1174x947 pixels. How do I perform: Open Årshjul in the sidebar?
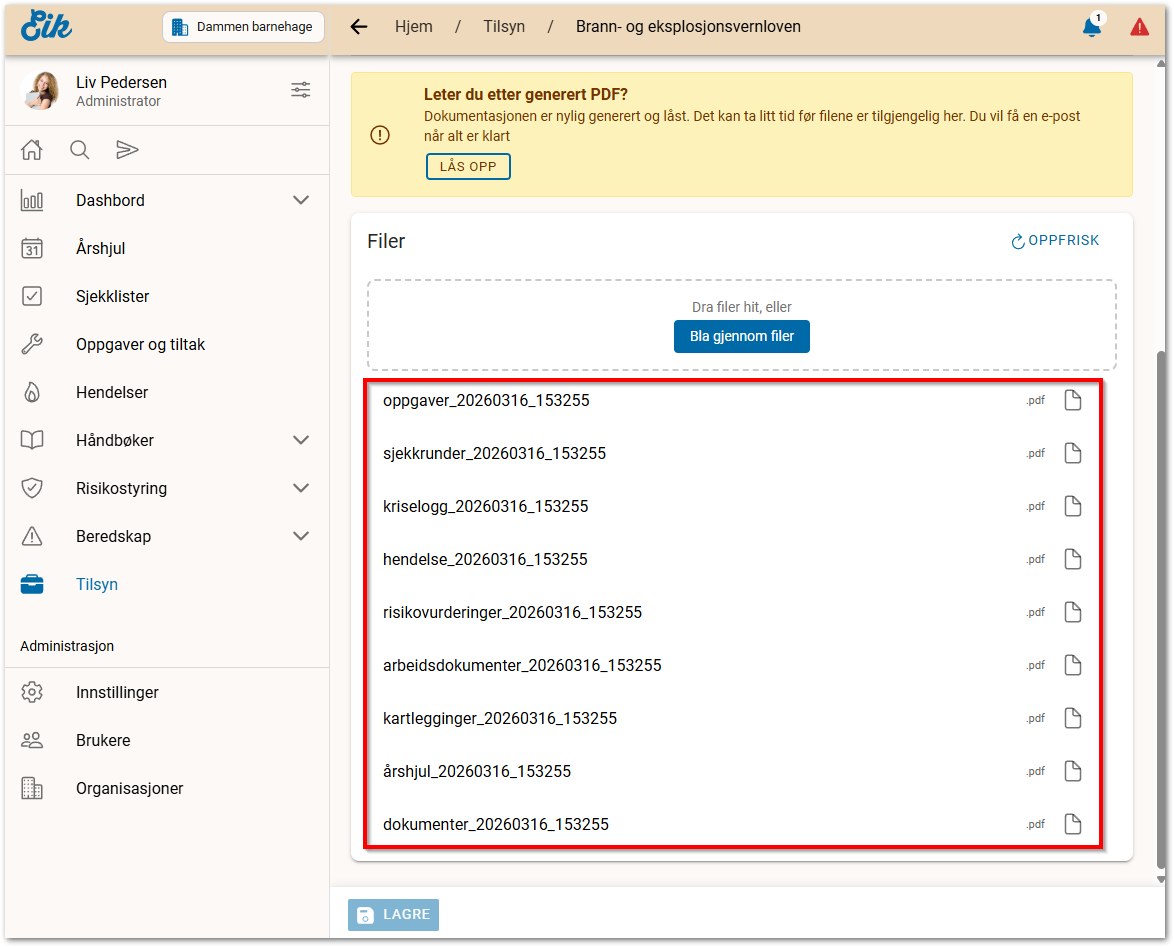tap(100, 248)
